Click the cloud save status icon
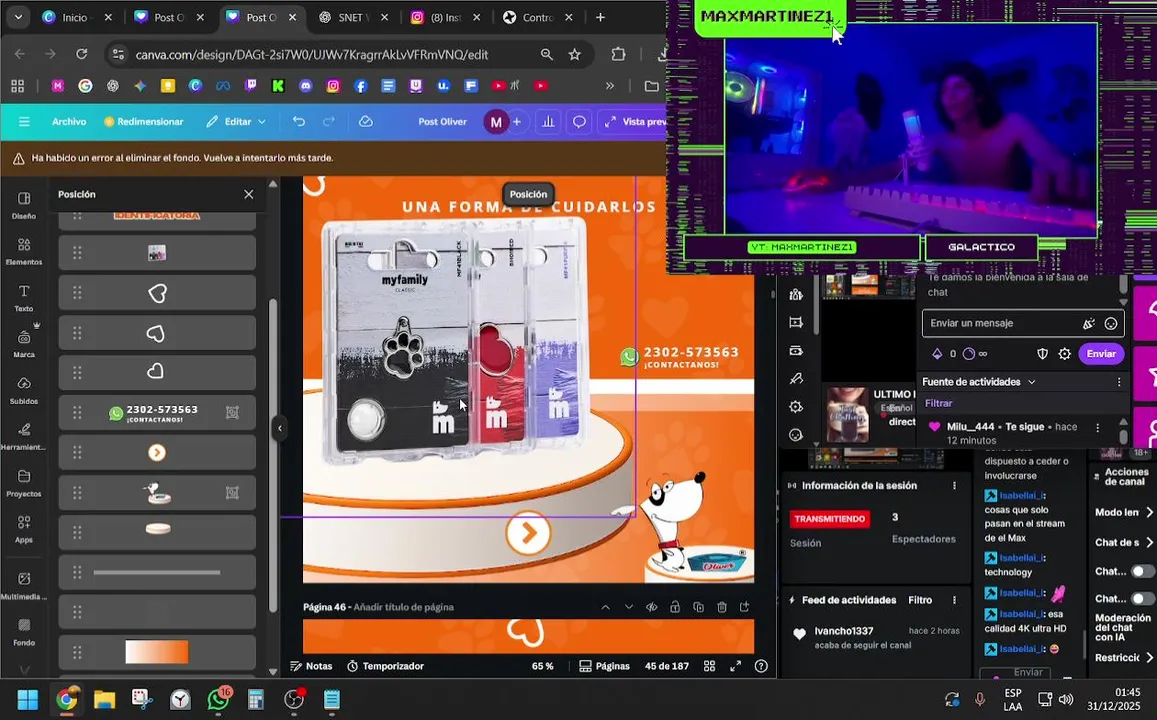 click(366, 122)
